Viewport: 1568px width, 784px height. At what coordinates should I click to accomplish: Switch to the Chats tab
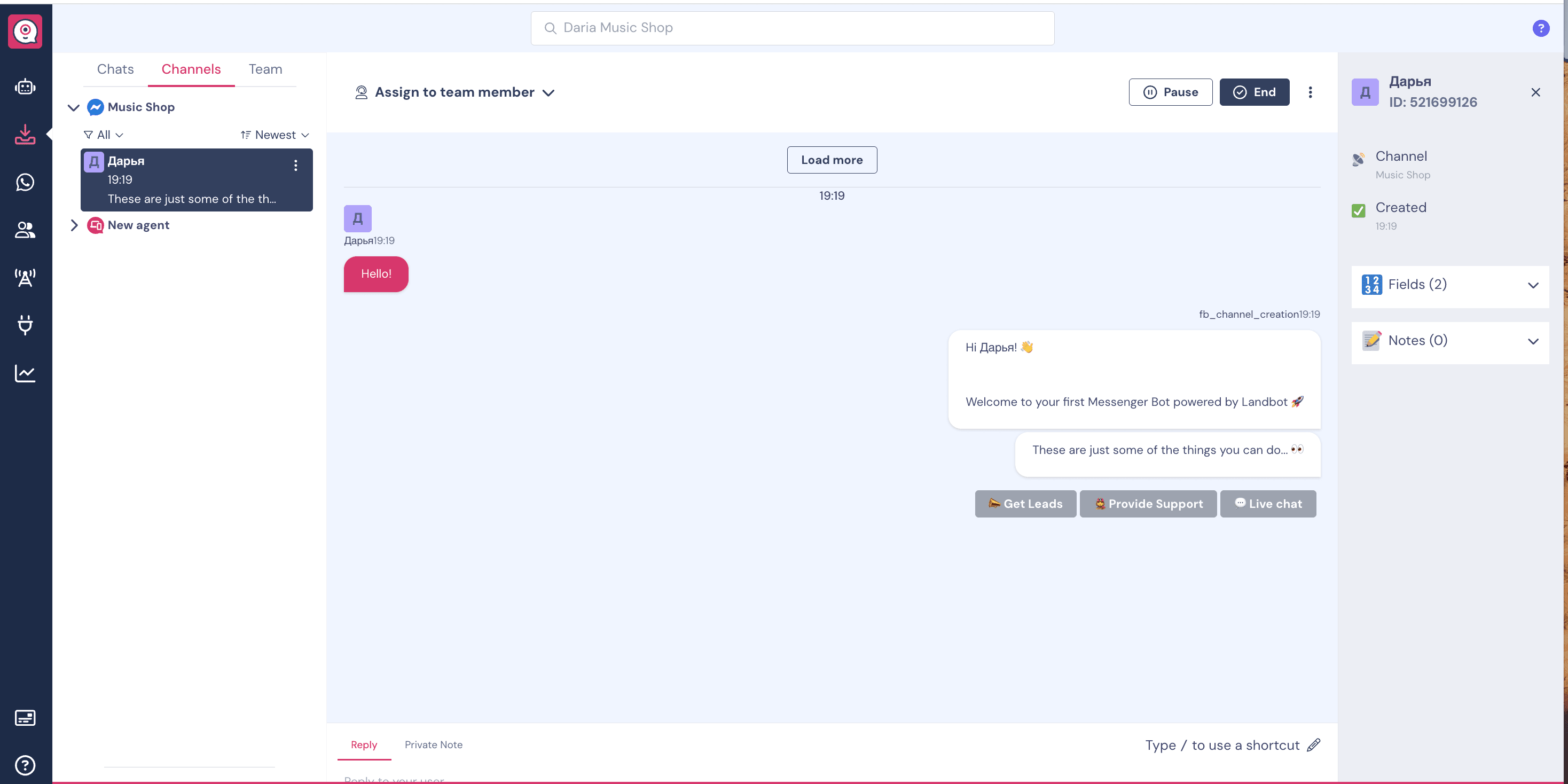coord(115,69)
